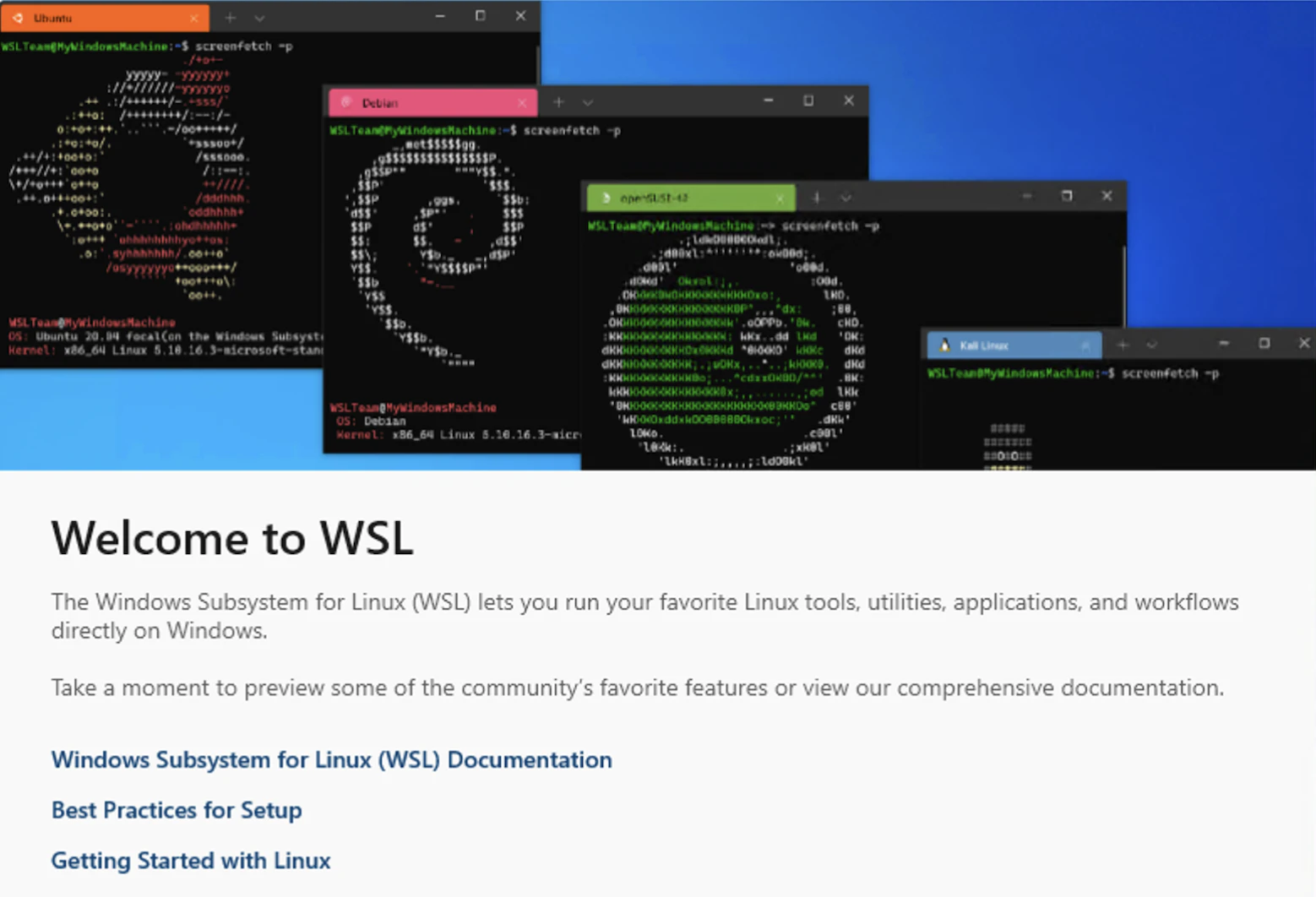Click the Ubuntu logo icon in tab
The height and width of the screenshot is (897, 1316).
coord(18,18)
